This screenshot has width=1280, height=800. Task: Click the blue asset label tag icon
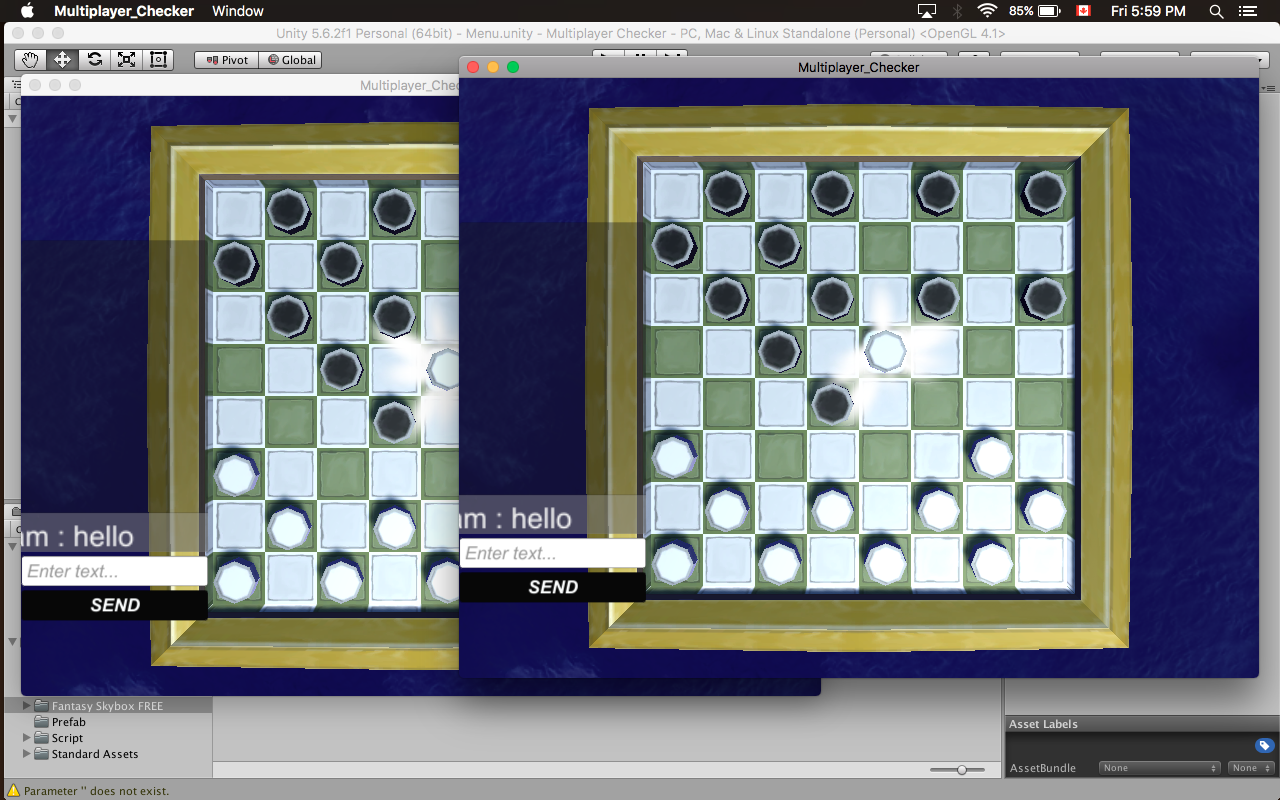(x=1265, y=746)
